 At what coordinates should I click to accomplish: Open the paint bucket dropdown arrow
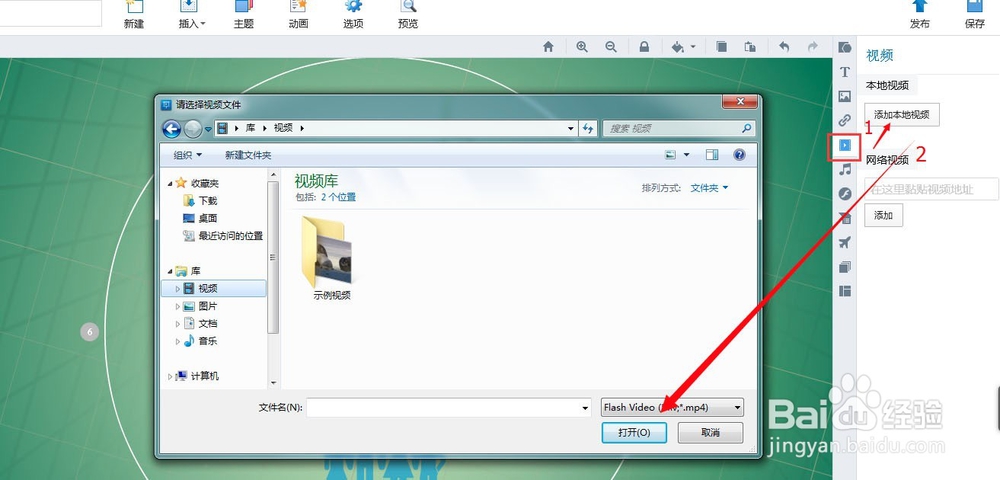(693, 47)
